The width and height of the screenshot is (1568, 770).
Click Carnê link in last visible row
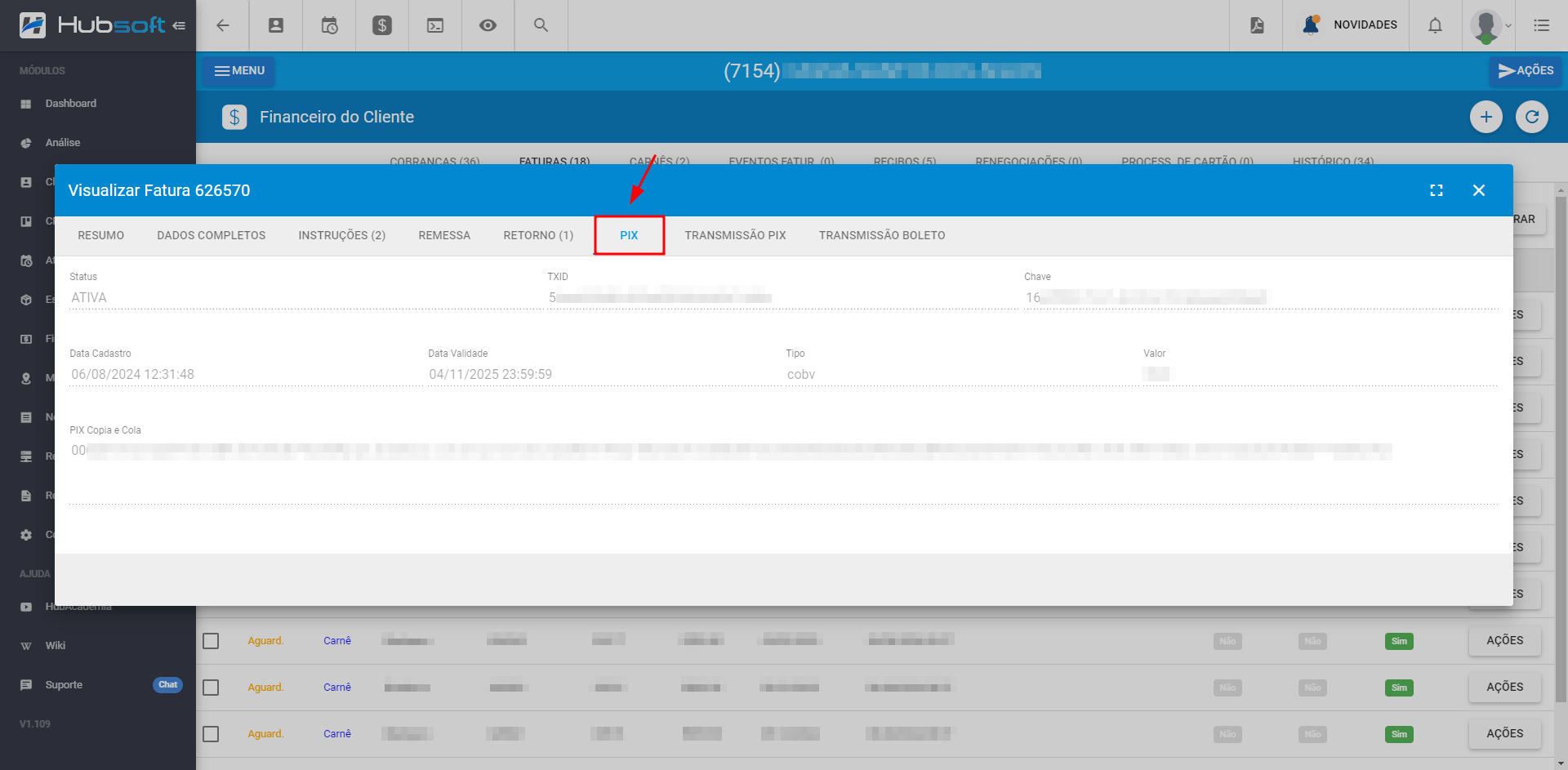(337, 734)
